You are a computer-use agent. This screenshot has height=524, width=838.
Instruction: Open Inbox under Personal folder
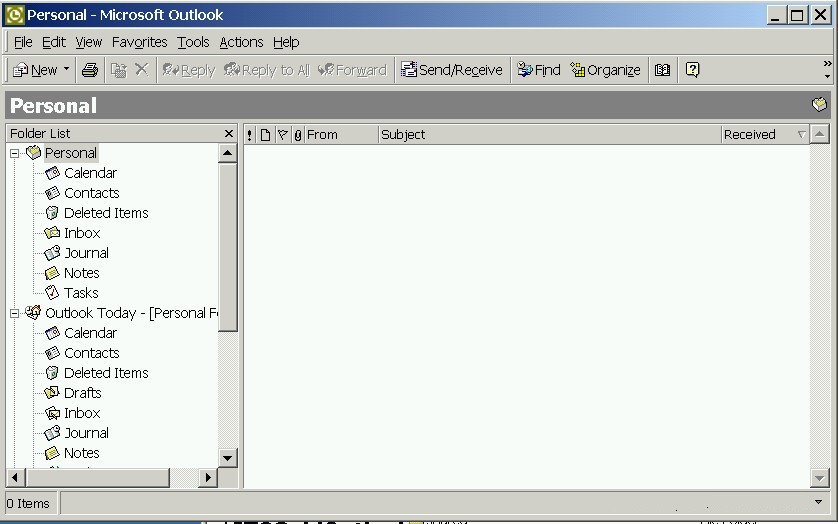click(82, 233)
